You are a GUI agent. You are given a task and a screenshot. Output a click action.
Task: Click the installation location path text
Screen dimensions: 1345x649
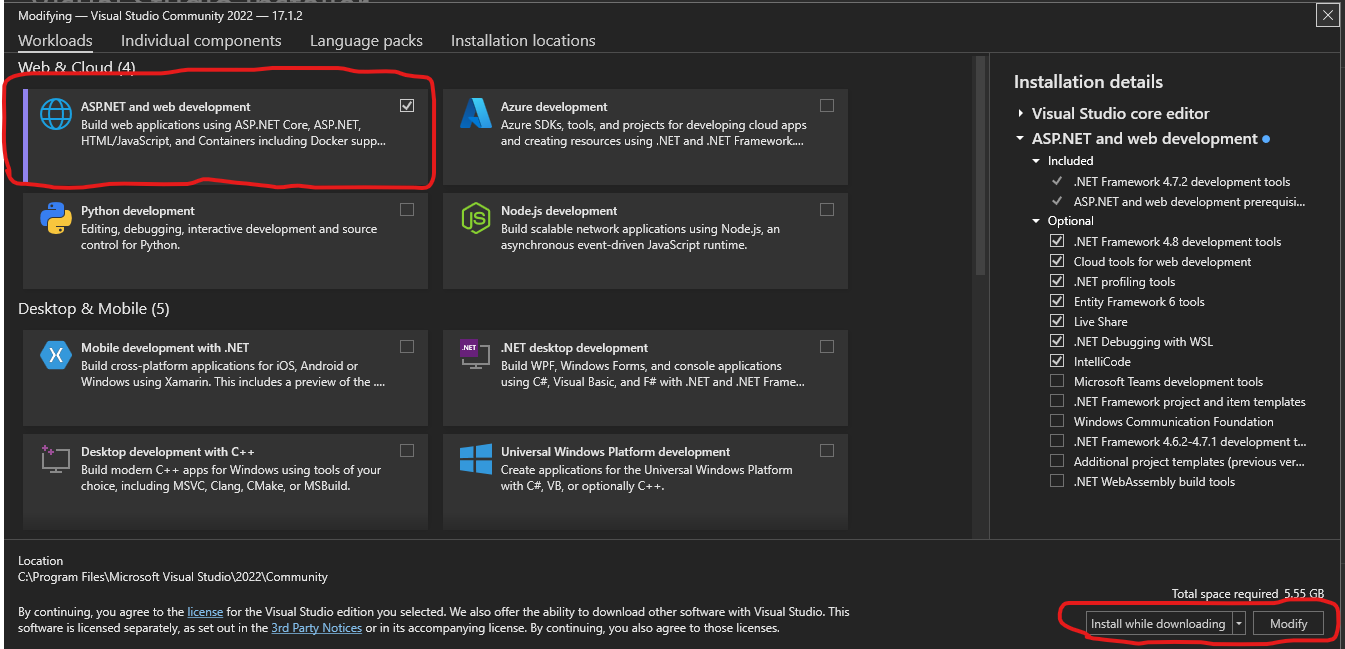[173, 577]
